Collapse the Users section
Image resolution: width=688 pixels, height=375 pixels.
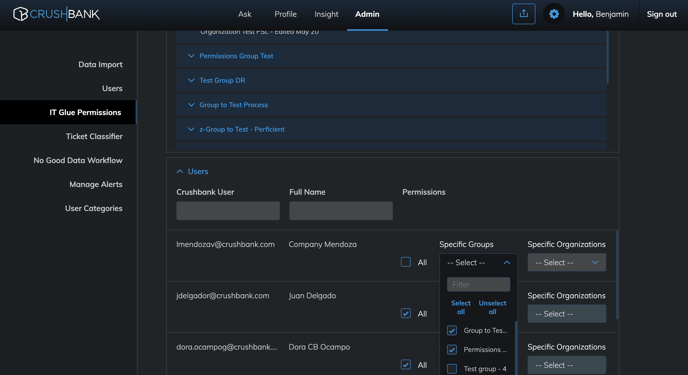click(192, 171)
